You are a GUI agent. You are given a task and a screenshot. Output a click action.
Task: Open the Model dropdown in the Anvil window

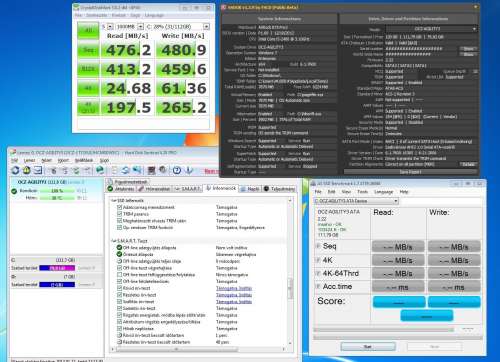pyautogui.click(x=431, y=29)
